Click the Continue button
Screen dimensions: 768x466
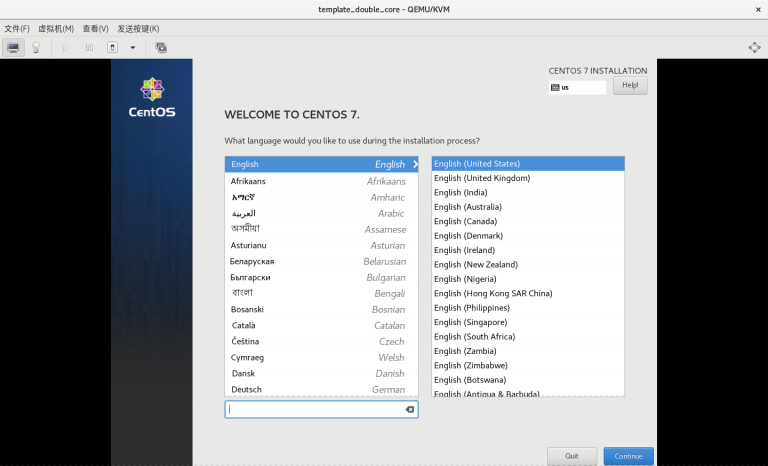[x=628, y=456]
